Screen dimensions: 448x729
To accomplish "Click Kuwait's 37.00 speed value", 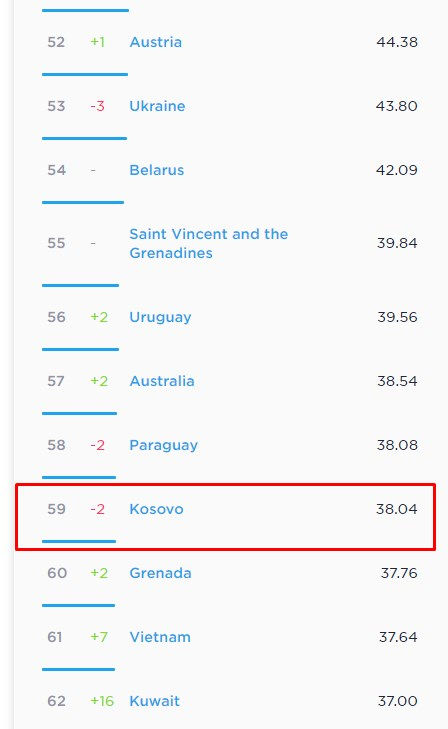I will coord(397,701).
